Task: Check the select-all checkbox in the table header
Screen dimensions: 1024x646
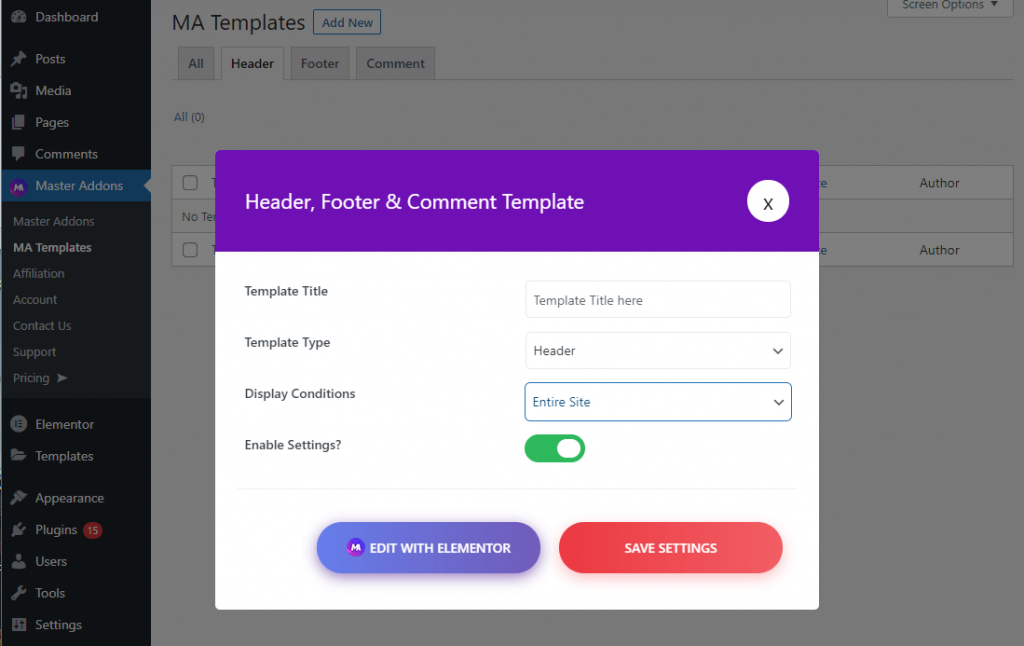Action: [188, 182]
